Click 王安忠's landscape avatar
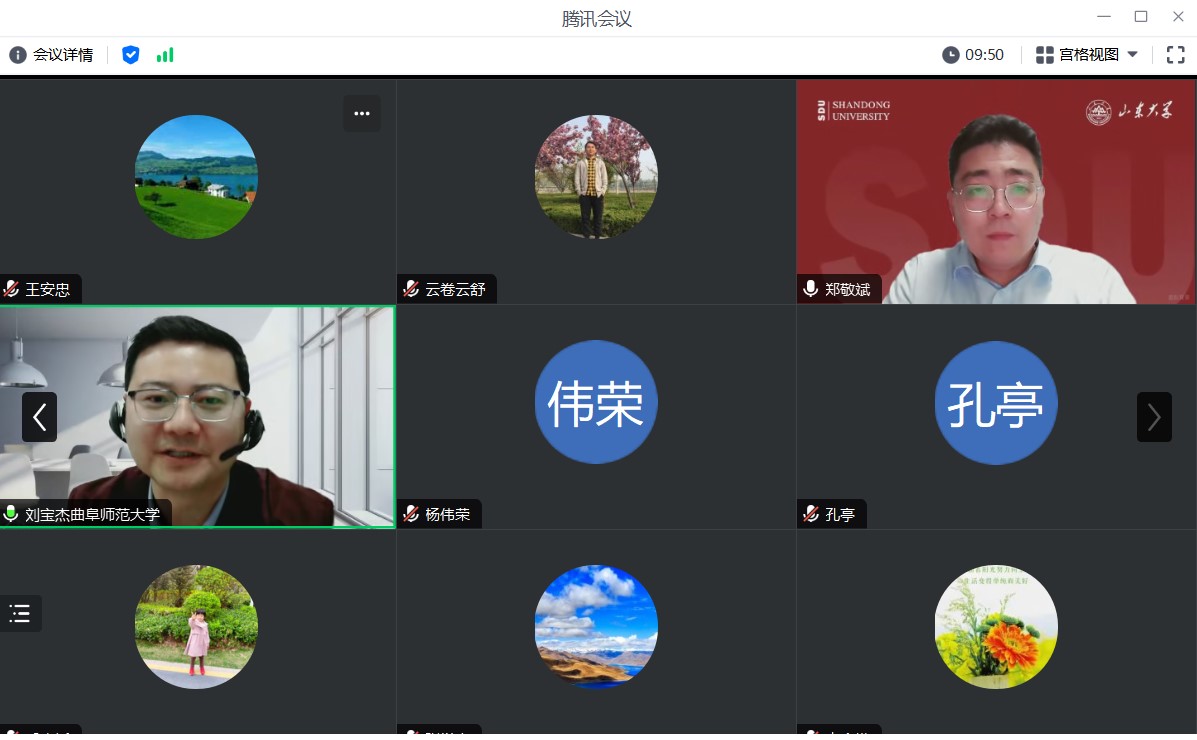 pos(196,177)
